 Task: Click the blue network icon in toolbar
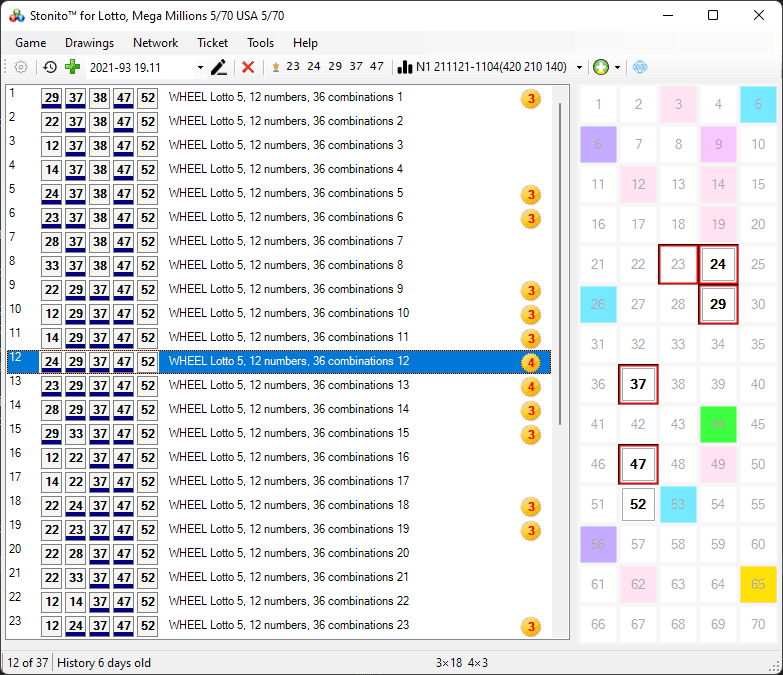pyautogui.click(x=641, y=67)
